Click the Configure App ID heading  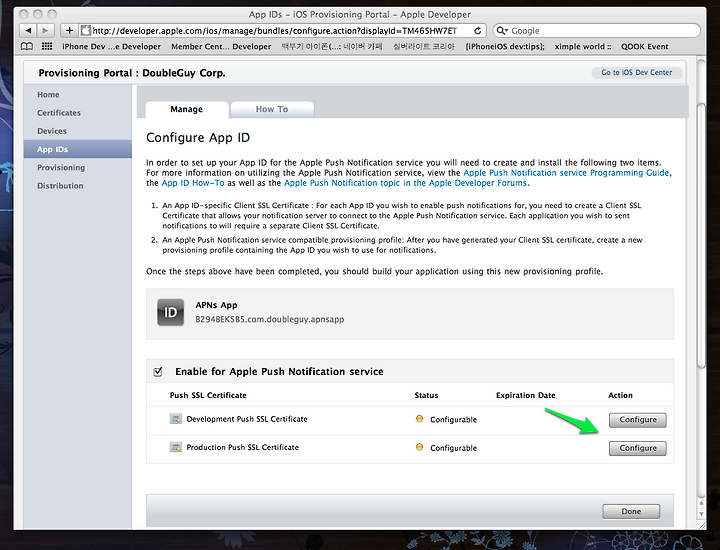tap(198, 138)
